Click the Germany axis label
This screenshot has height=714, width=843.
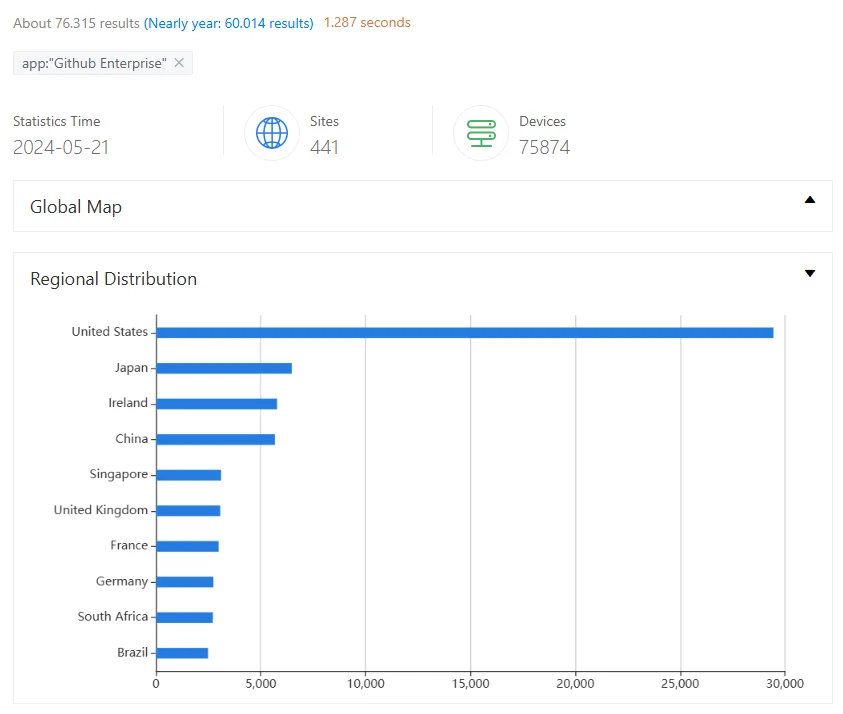(x=122, y=581)
